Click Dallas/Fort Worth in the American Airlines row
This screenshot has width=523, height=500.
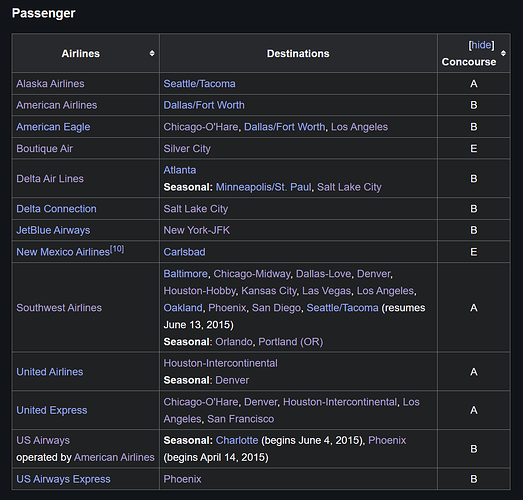pos(204,105)
